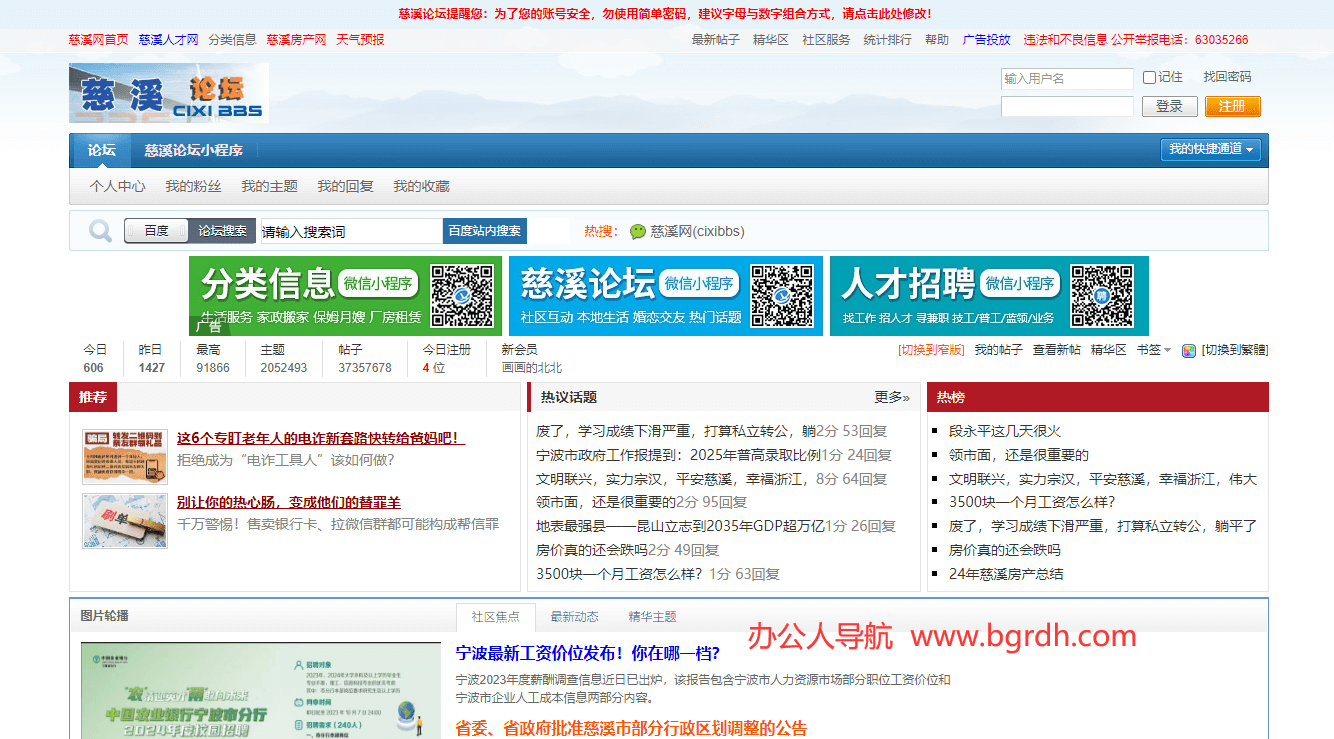This screenshot has width=1334, height=739.
Task: Focus the 请输入搜索词 search box
Action: 351,231
